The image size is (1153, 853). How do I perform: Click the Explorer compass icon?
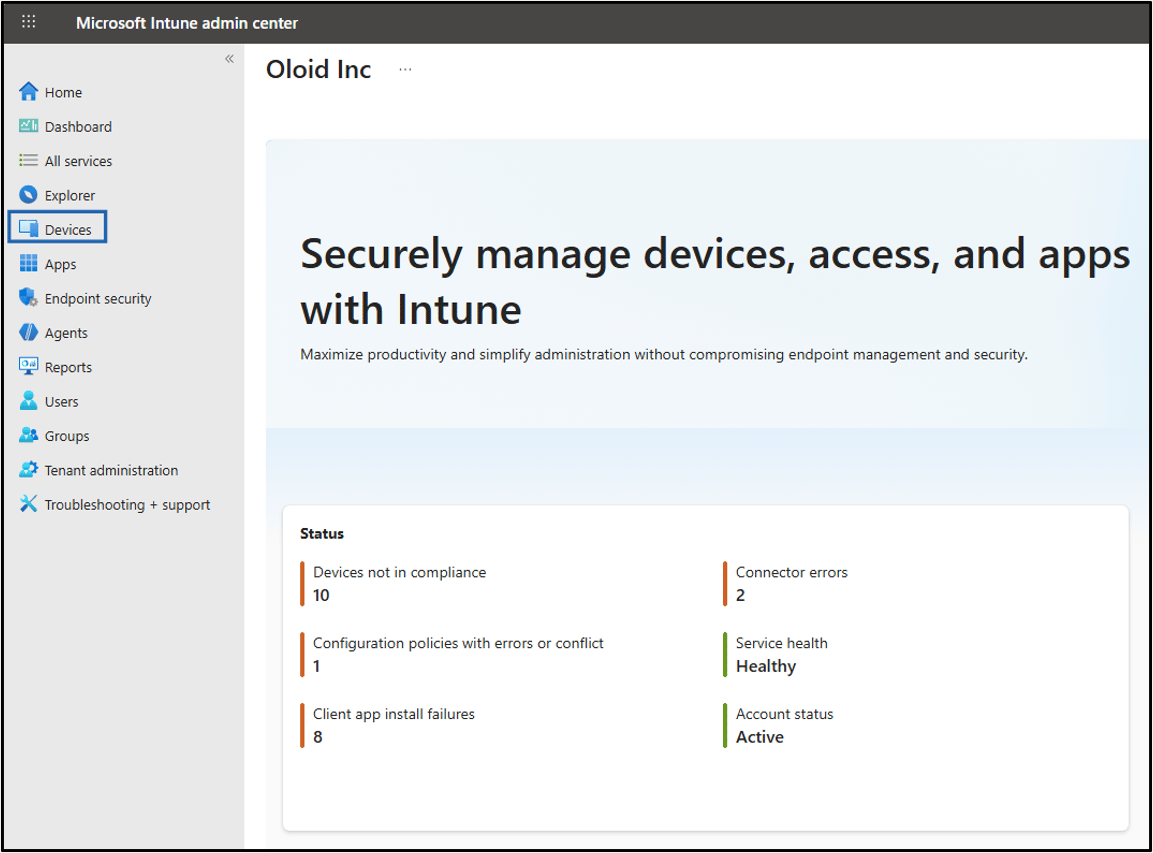[x=28, y=195]
